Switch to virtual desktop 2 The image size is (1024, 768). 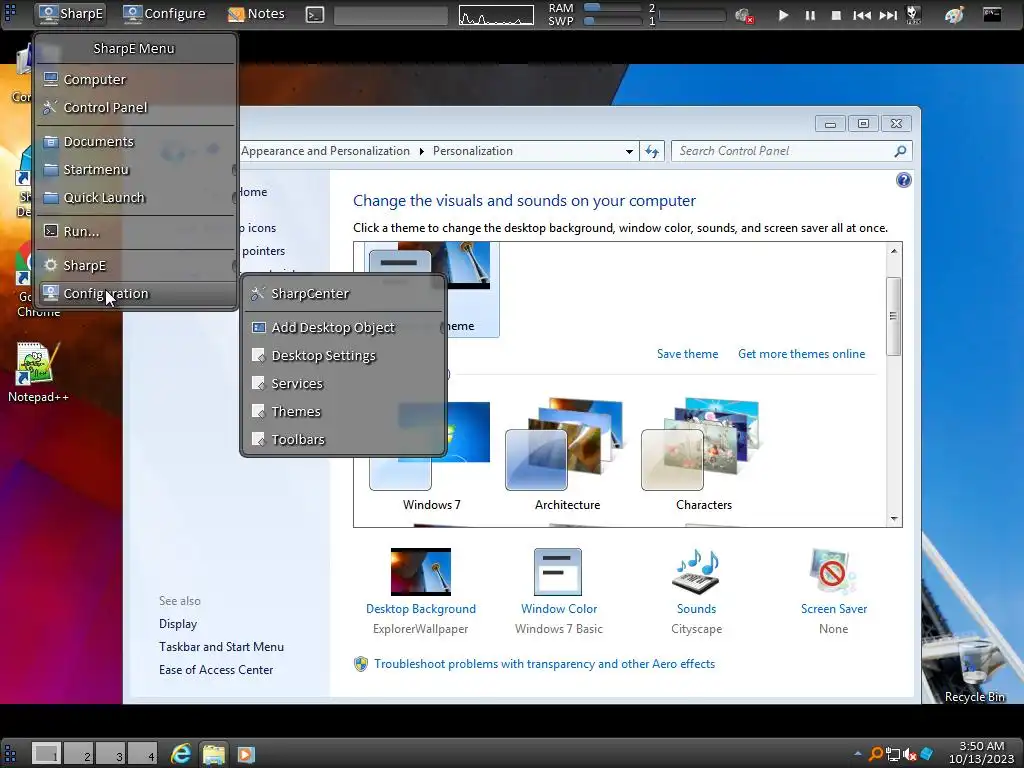(78, 754)
